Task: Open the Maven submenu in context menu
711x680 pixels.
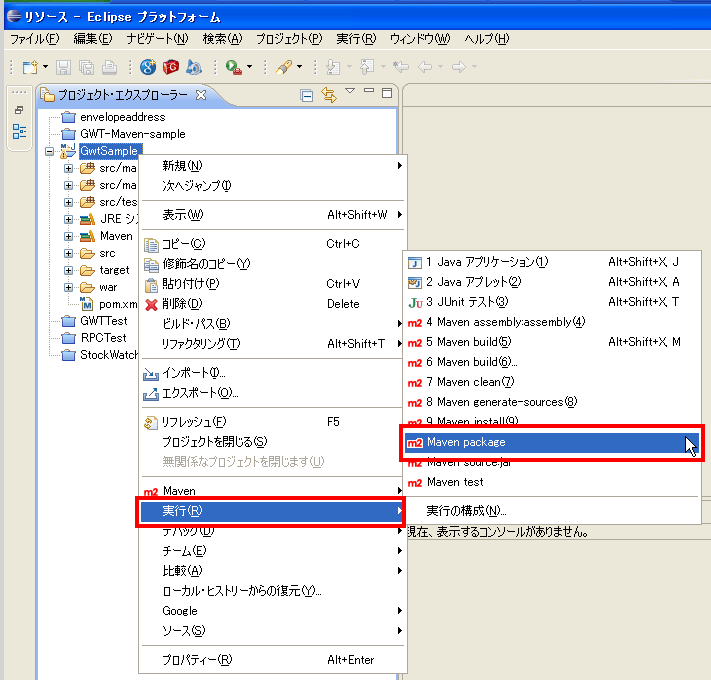Action: [272, 491]
